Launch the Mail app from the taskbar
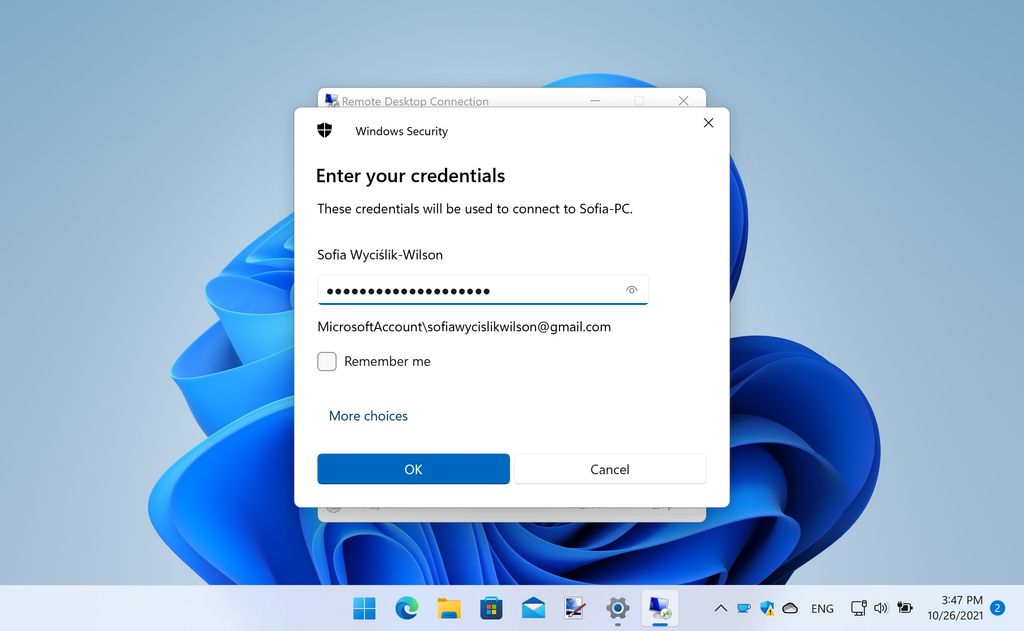Image resolution: width=1024 pixels, height=631 pixels. (533, 608)
